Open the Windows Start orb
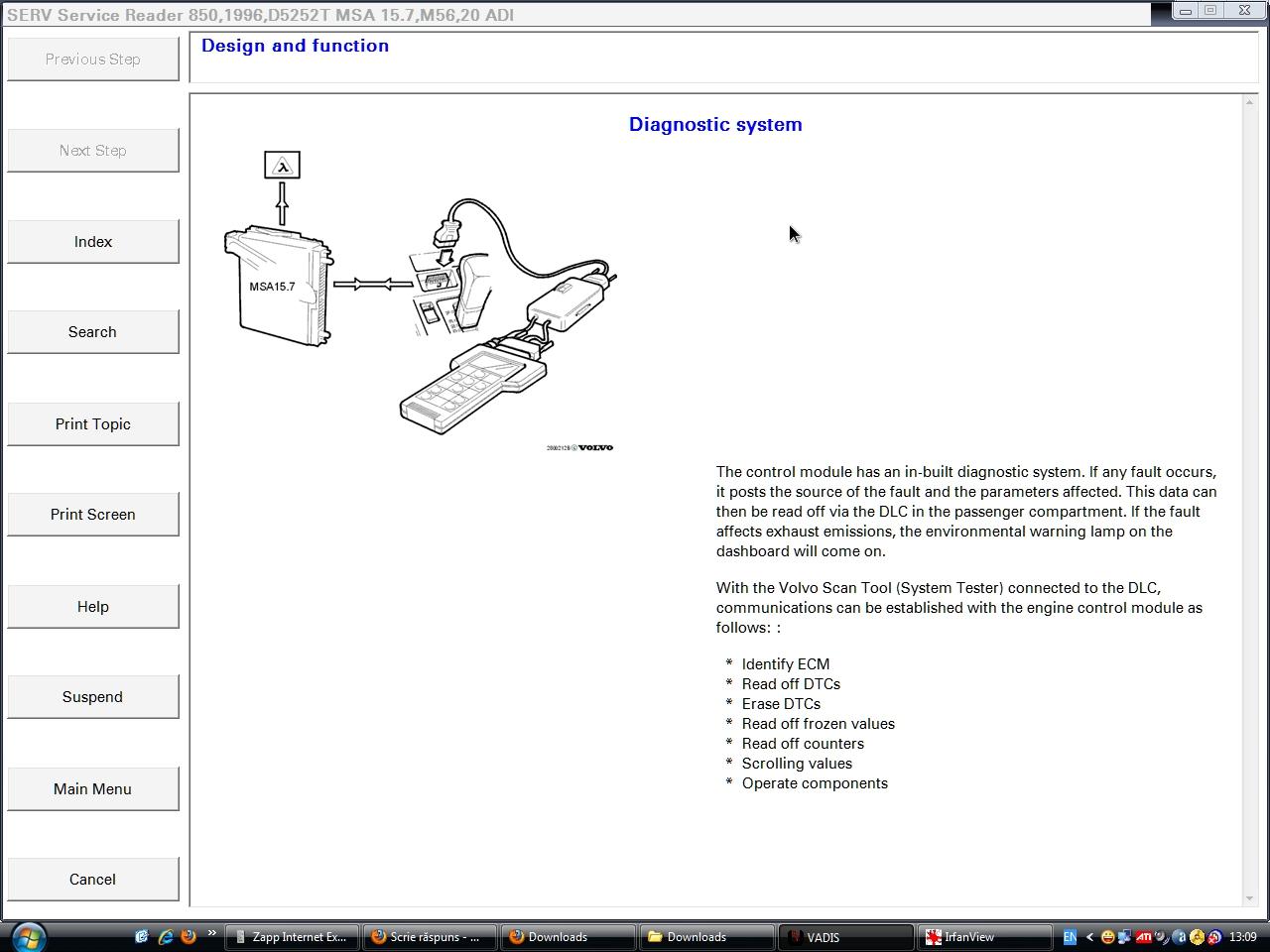The width and height of the screenshot is (1270, 952). (29, 935)
